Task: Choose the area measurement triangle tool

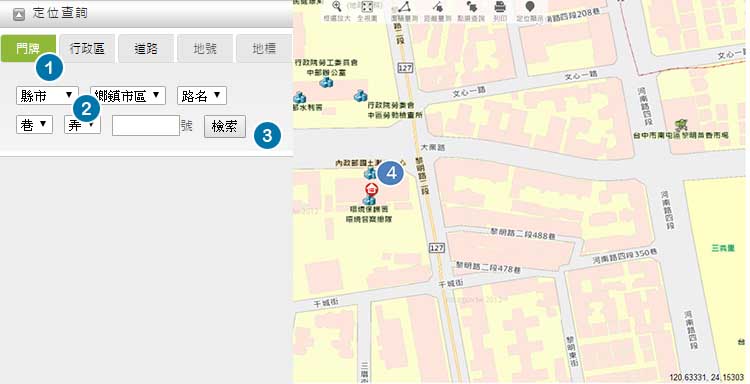Action: pos(404,7)
